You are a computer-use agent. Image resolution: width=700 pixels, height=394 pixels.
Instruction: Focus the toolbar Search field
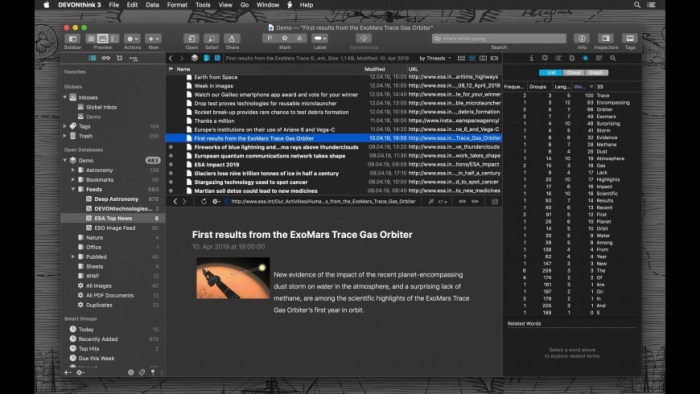click(x=499, y=38)
